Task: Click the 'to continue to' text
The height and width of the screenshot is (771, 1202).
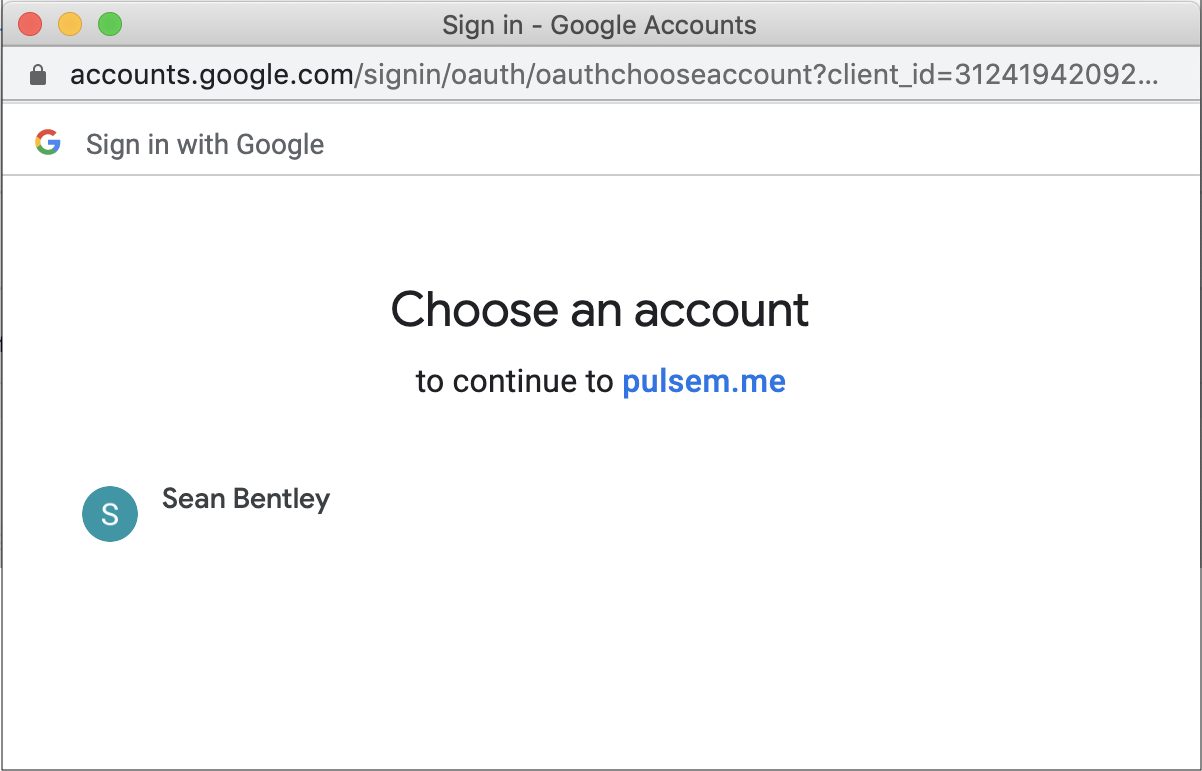Action: point(515,381)
